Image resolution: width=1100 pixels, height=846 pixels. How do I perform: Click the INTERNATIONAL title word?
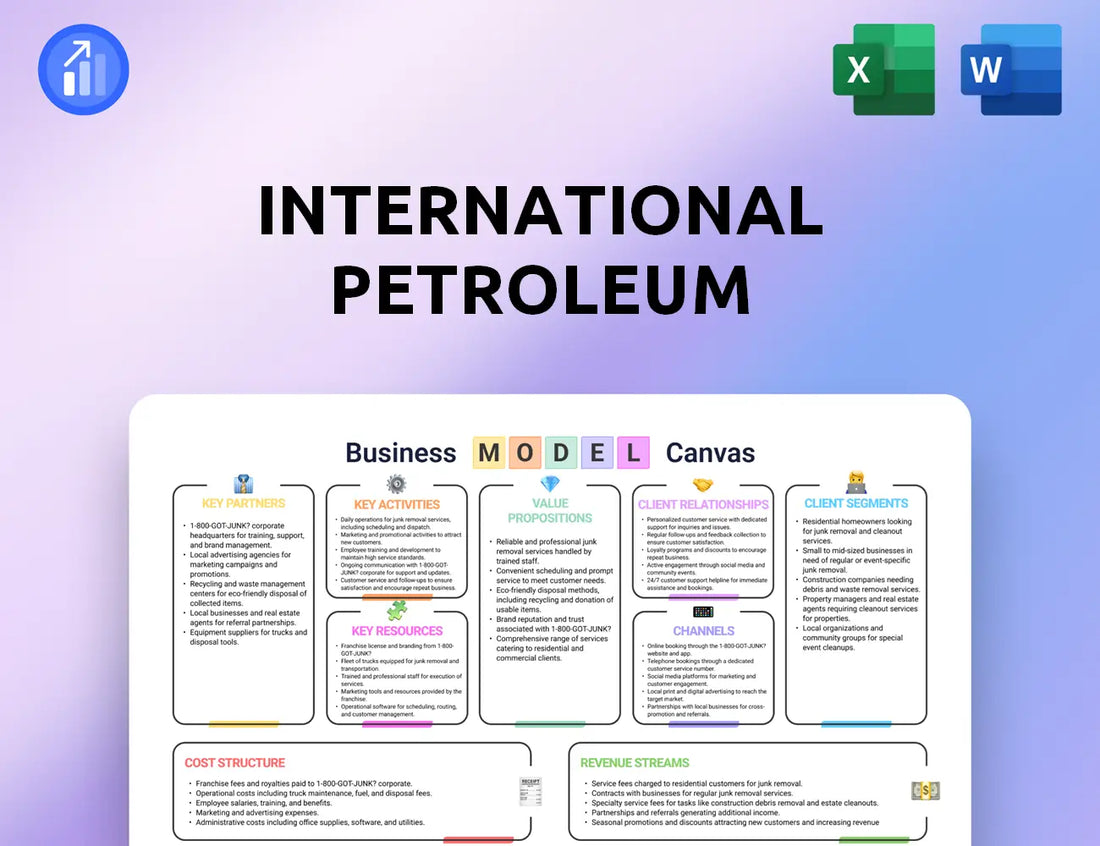pyautogui.click(x=541, y=210)
